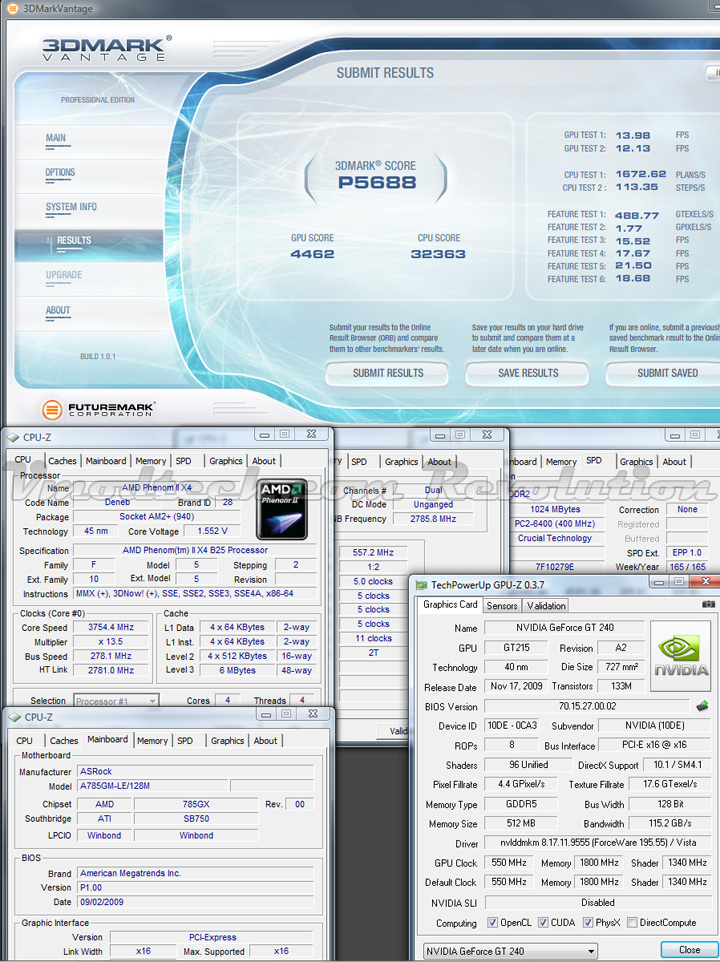
Task: Click the GPU-Z Name field NVIDIA GeForce GT 240
Action: click(564, 628)
